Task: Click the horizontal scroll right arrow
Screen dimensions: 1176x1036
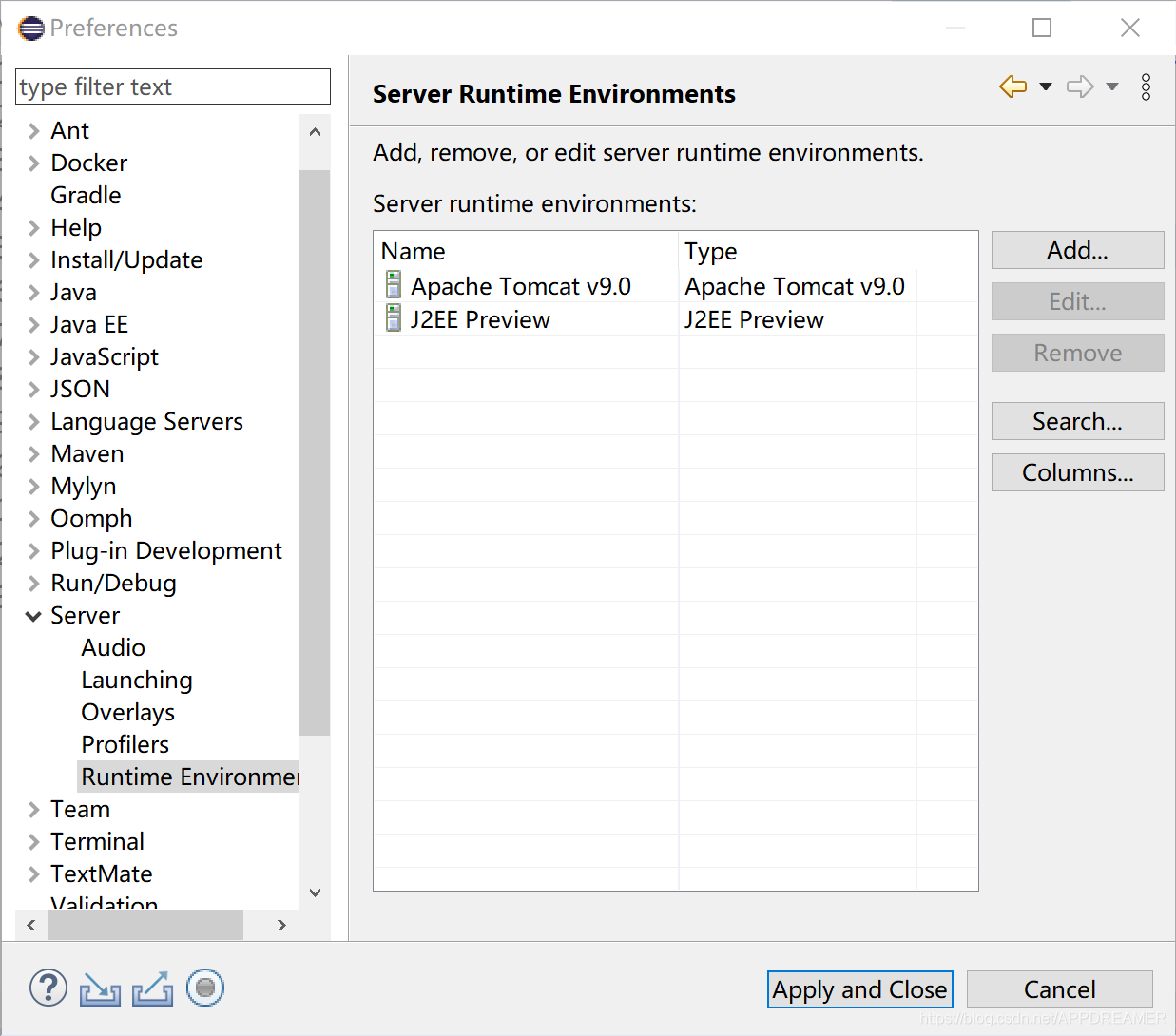Action: coord(281,925)
